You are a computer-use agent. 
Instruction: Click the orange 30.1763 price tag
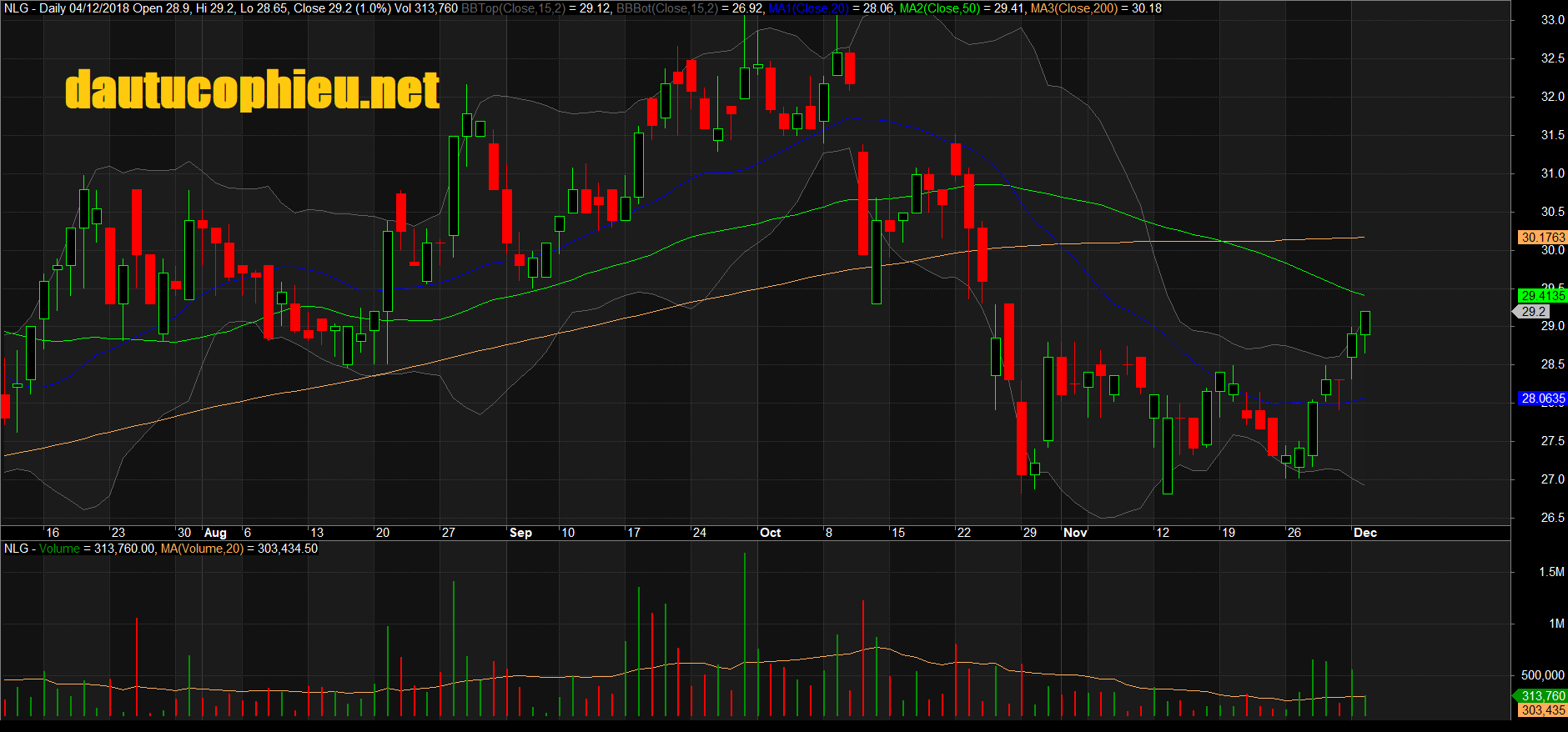coord(1542,238)
